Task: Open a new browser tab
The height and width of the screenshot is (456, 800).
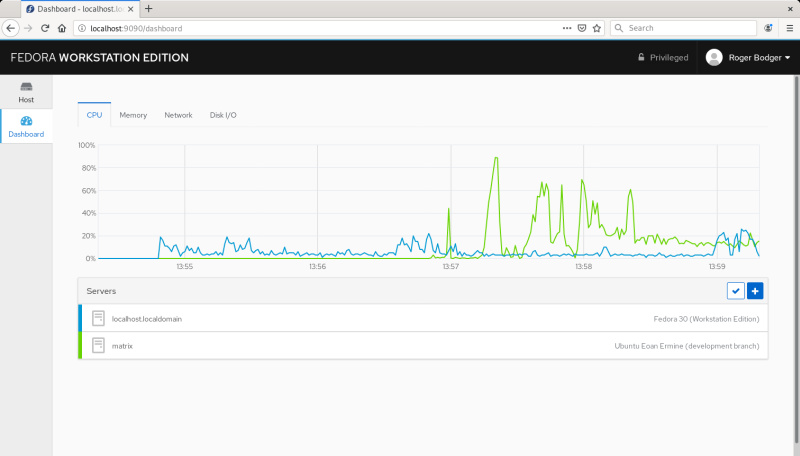Action: click(x=149, y=8)
